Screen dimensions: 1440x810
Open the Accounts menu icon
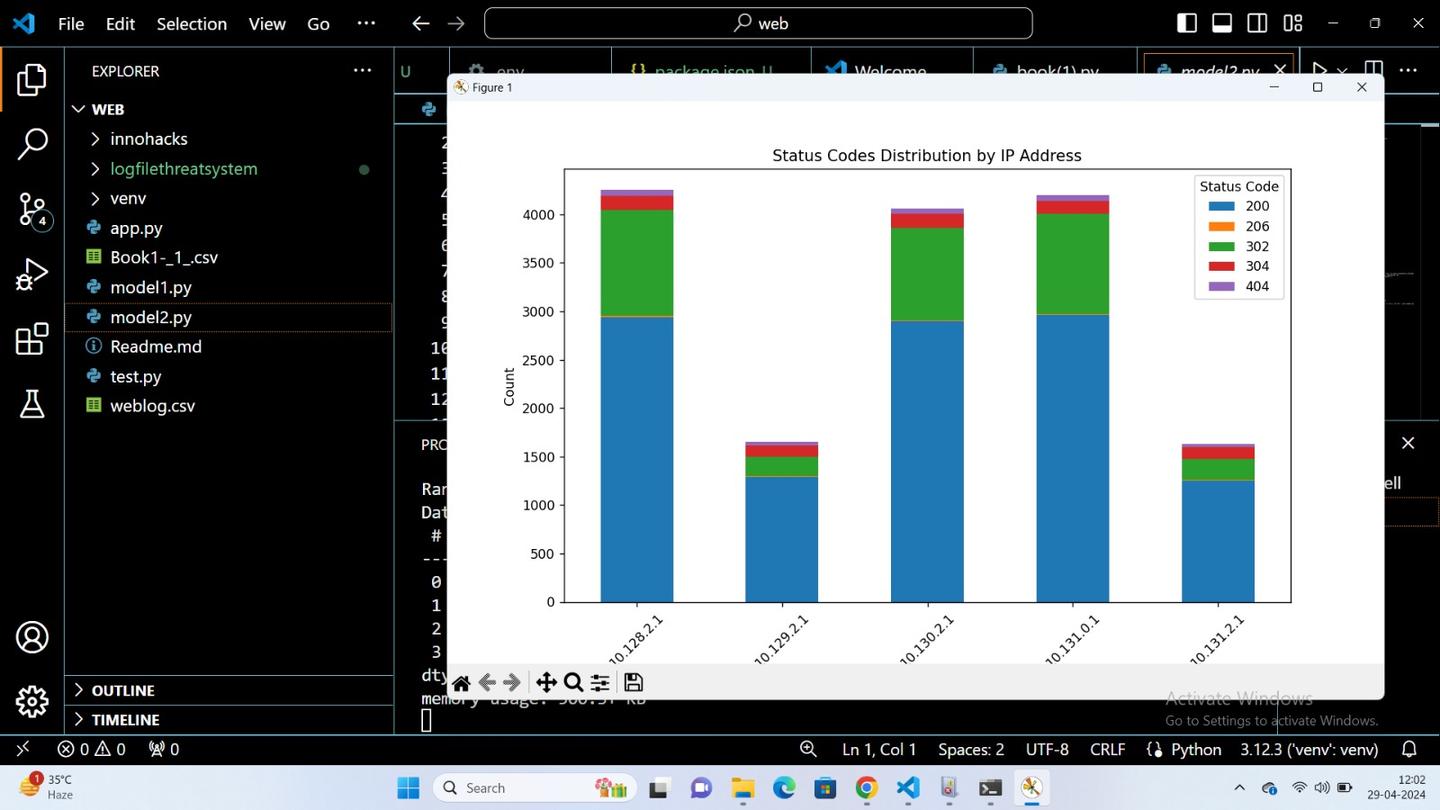point(32,637)
